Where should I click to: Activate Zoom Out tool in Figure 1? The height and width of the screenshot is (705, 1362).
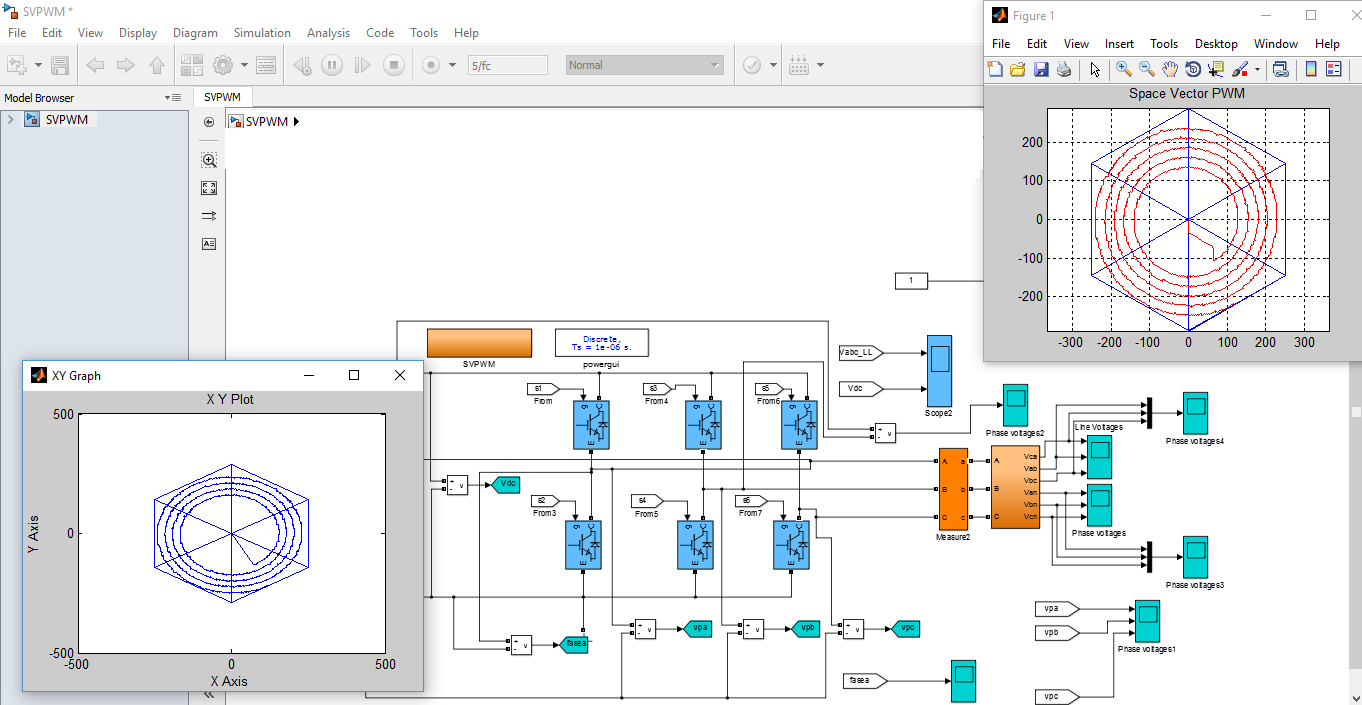pyautogui.click(x=1147, y=69)
